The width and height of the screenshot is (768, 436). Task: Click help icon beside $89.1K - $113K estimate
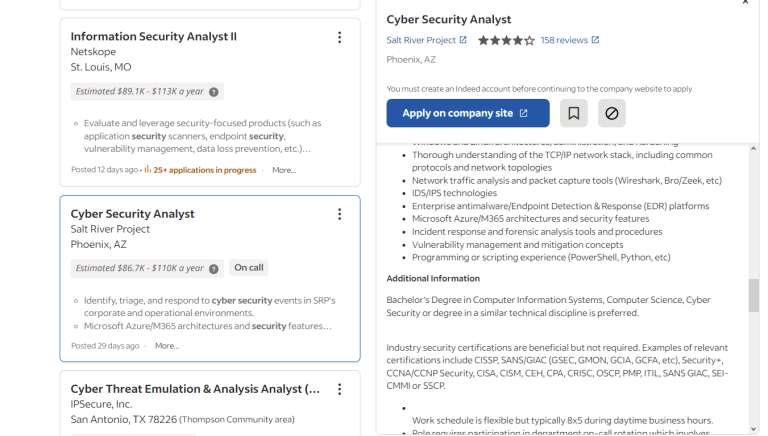(214, 92)
